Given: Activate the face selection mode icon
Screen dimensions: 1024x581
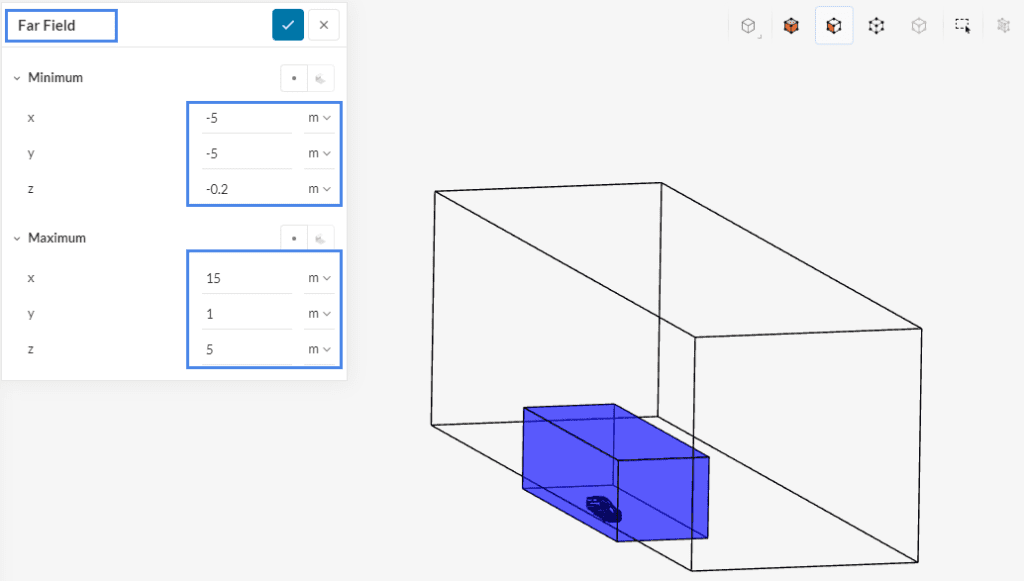Looking at the screenshot, I should (834, 25).
